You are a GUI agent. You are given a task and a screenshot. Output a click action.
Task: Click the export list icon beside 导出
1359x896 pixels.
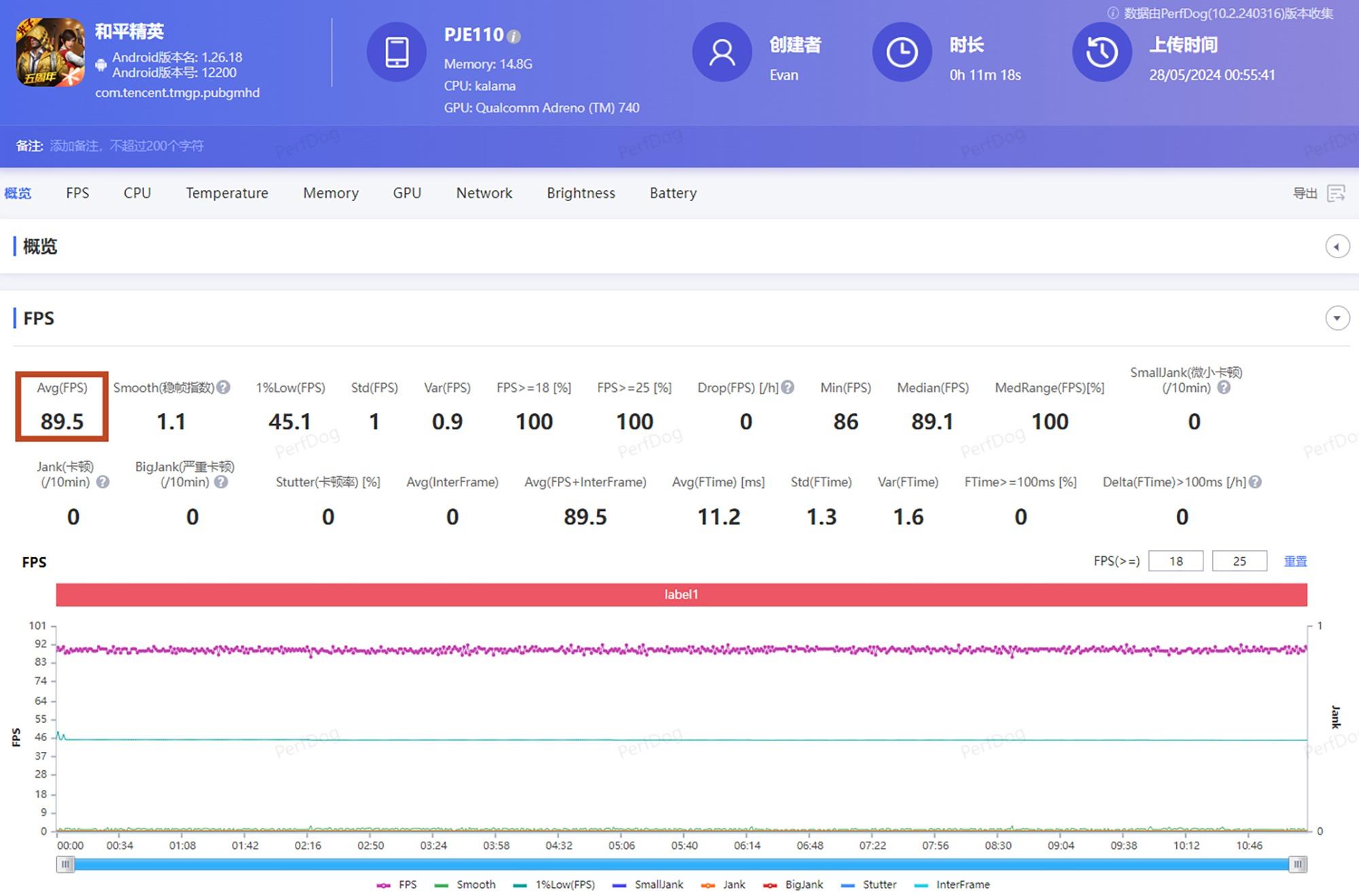pyautogui.click(x=1336, y=194)
